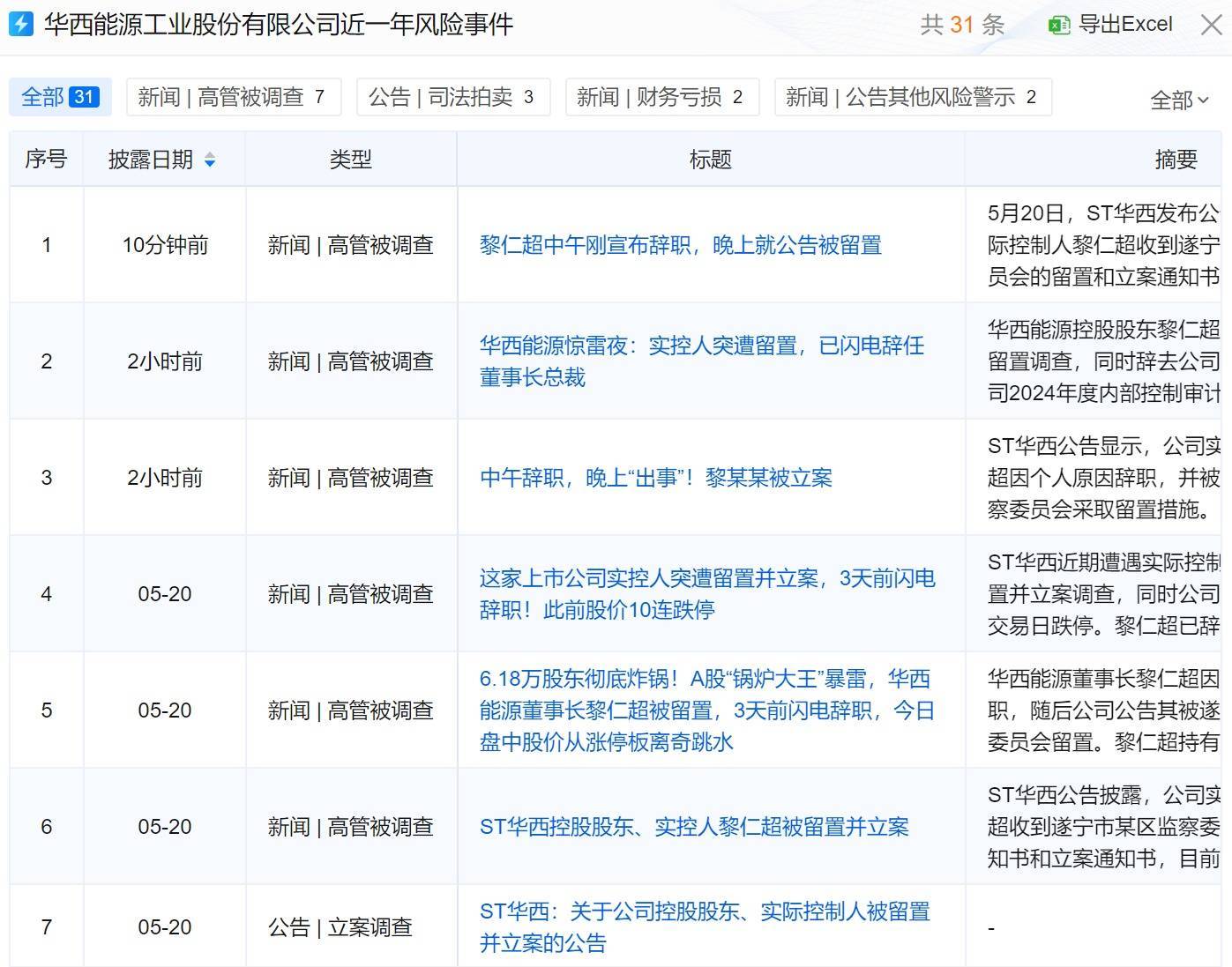Open article 华西能源惊雷夜
Image resolution: width=1232 pixels, height=967 pixels.
tap(702, 361)
